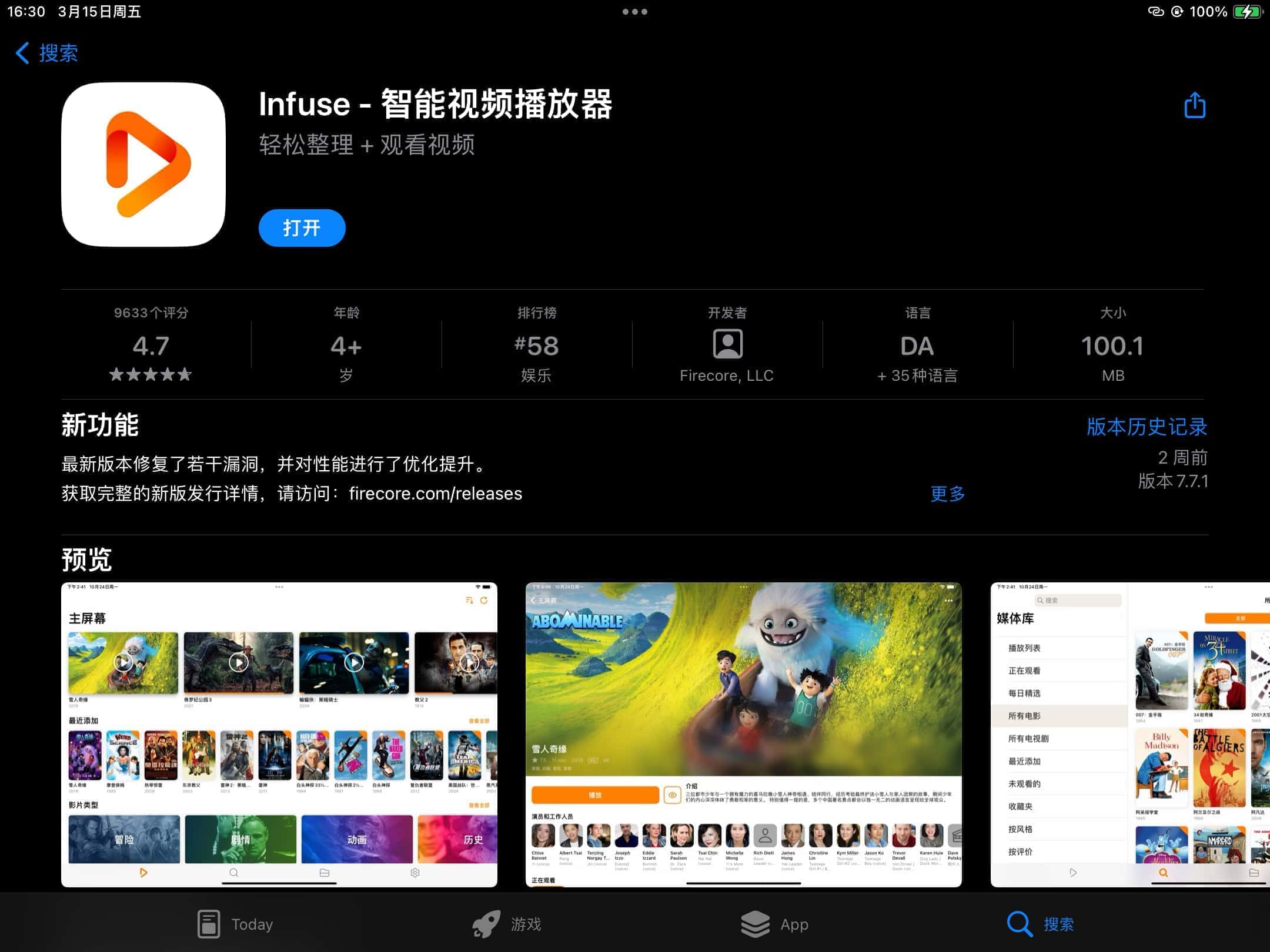This screenshot has height=952, width=1270.
Task: Tap the battery indicator in status bar
Action: [x=1246, y=12]
